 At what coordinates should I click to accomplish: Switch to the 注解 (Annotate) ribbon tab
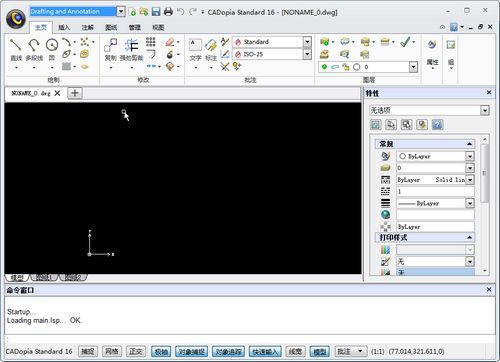(x=88, y=27)
